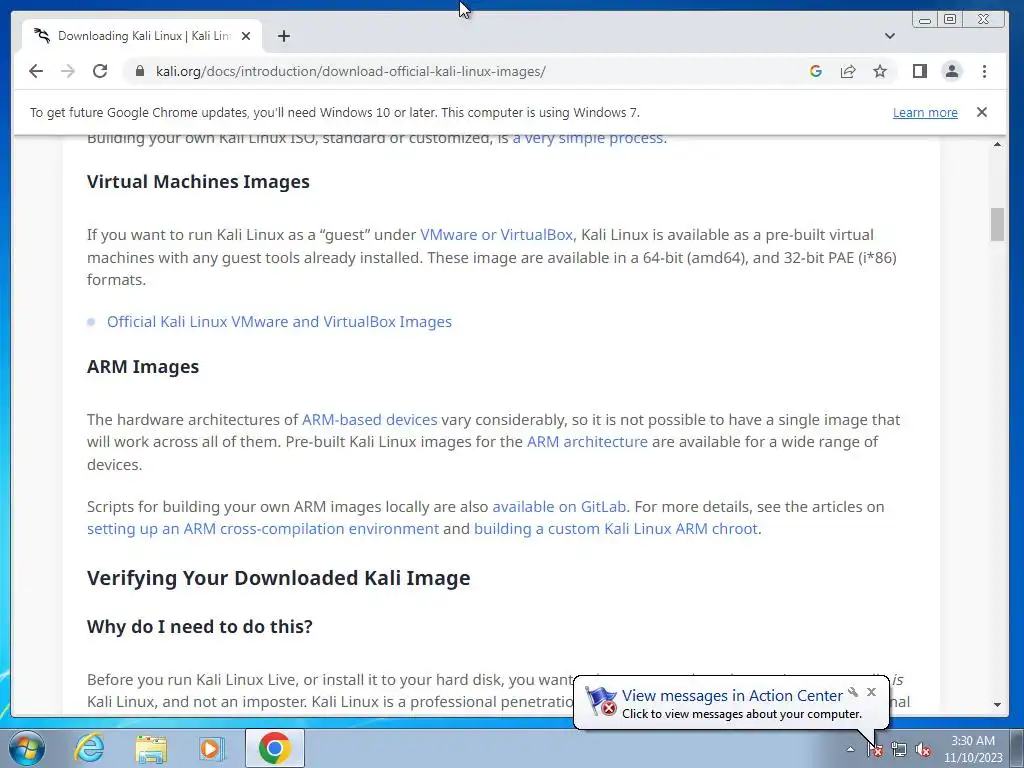Click the page scrollbar thumb
Viewport: 1024px width, 768px height.
[x=997, y=225]
